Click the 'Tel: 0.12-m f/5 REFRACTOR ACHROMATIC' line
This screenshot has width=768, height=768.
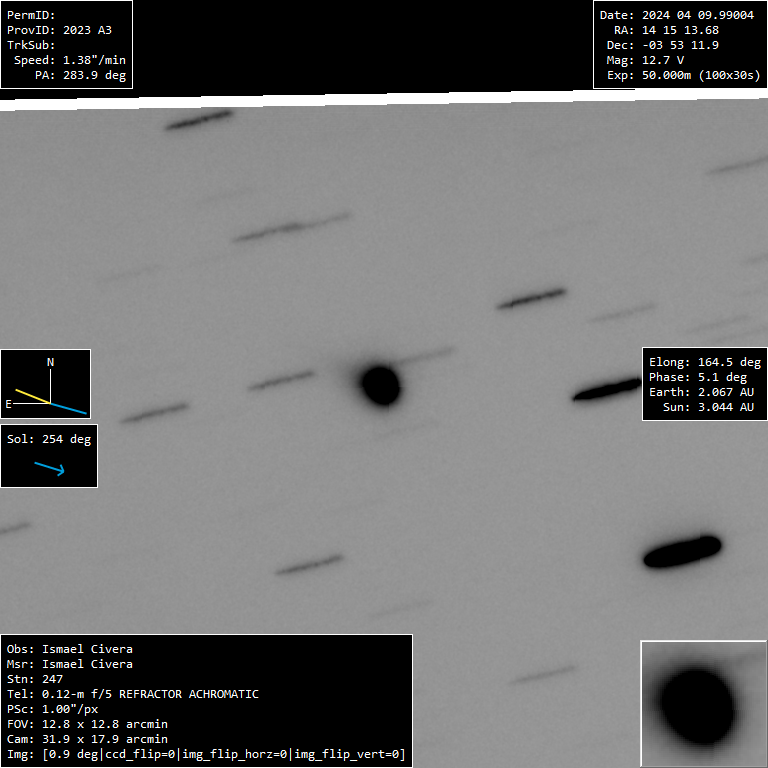(133, 694)
